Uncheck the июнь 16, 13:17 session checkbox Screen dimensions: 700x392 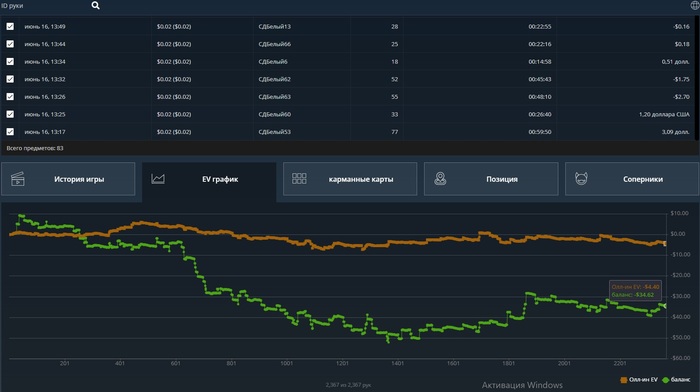coord(10,132)
